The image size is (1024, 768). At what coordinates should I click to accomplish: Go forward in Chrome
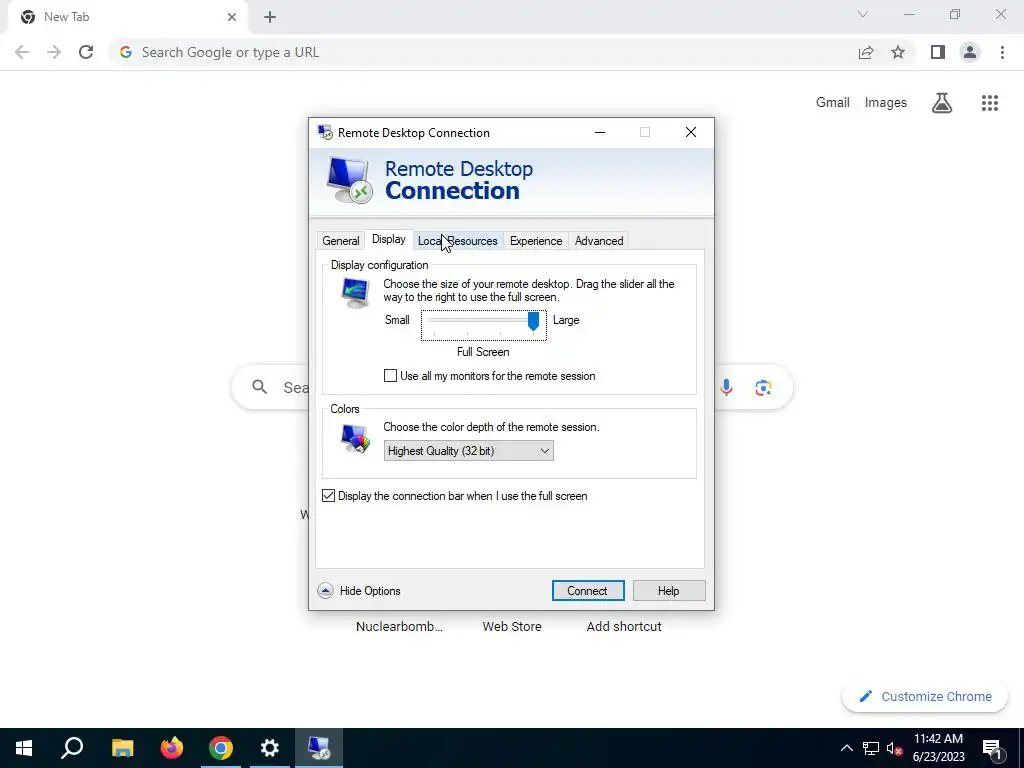click(54, 52)
